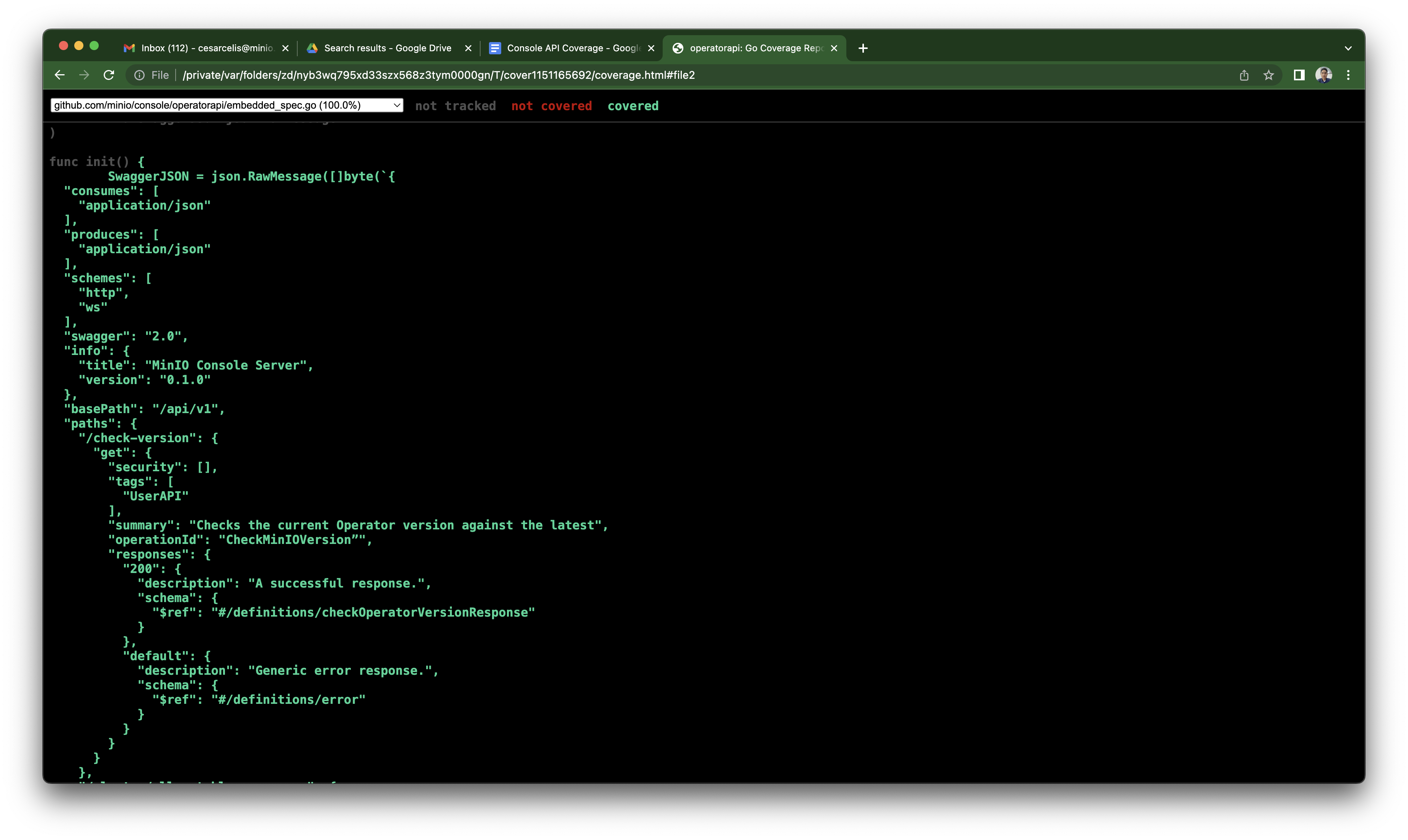
Task: Open the browser side panel
Action: 1299,75
